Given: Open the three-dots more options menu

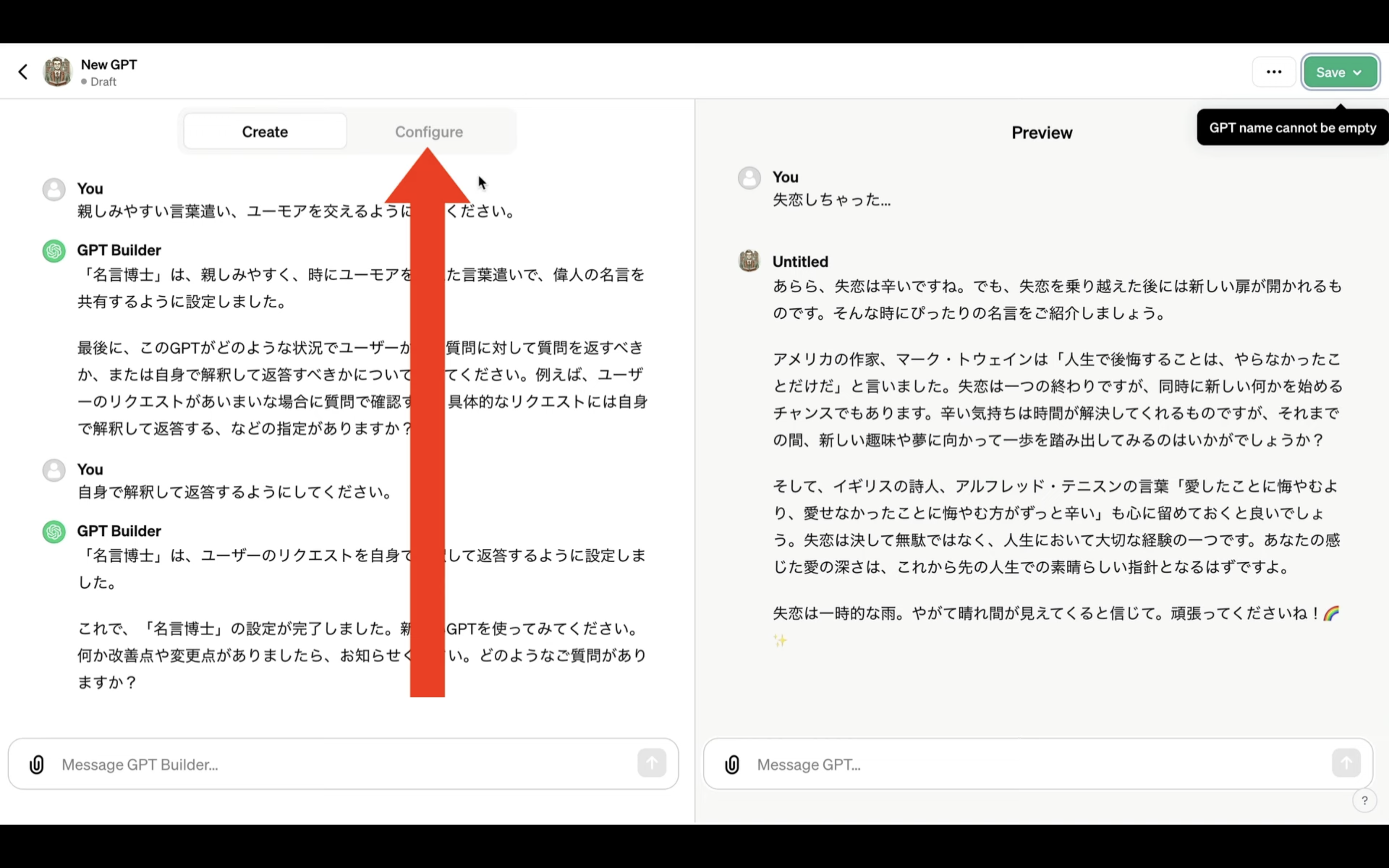Looking at the screenshot, I should [1274, 72].
